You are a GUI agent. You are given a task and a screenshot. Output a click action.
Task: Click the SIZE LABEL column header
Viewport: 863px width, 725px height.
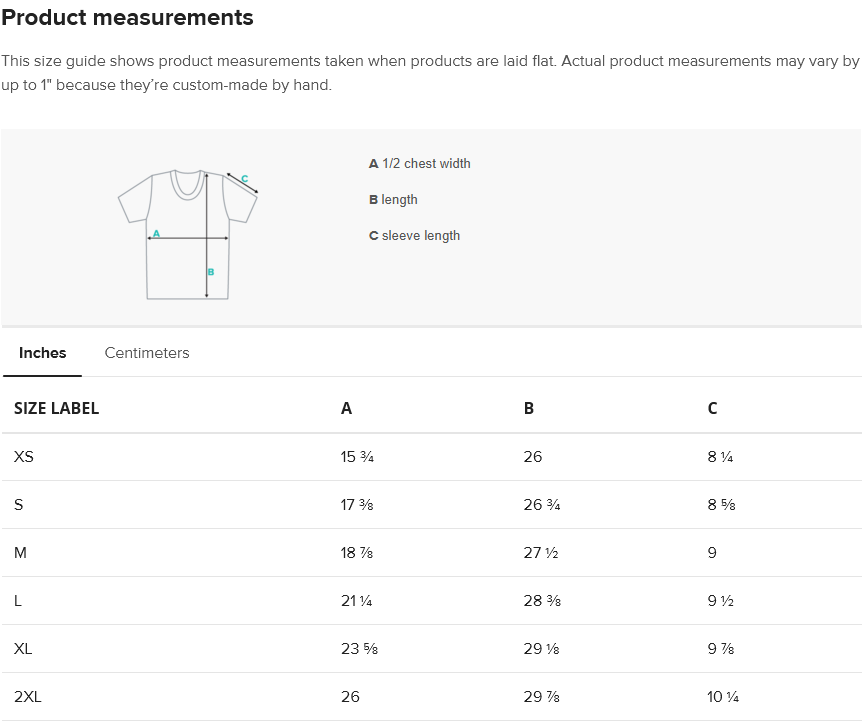pyautogui.click(x=56, y=408)
